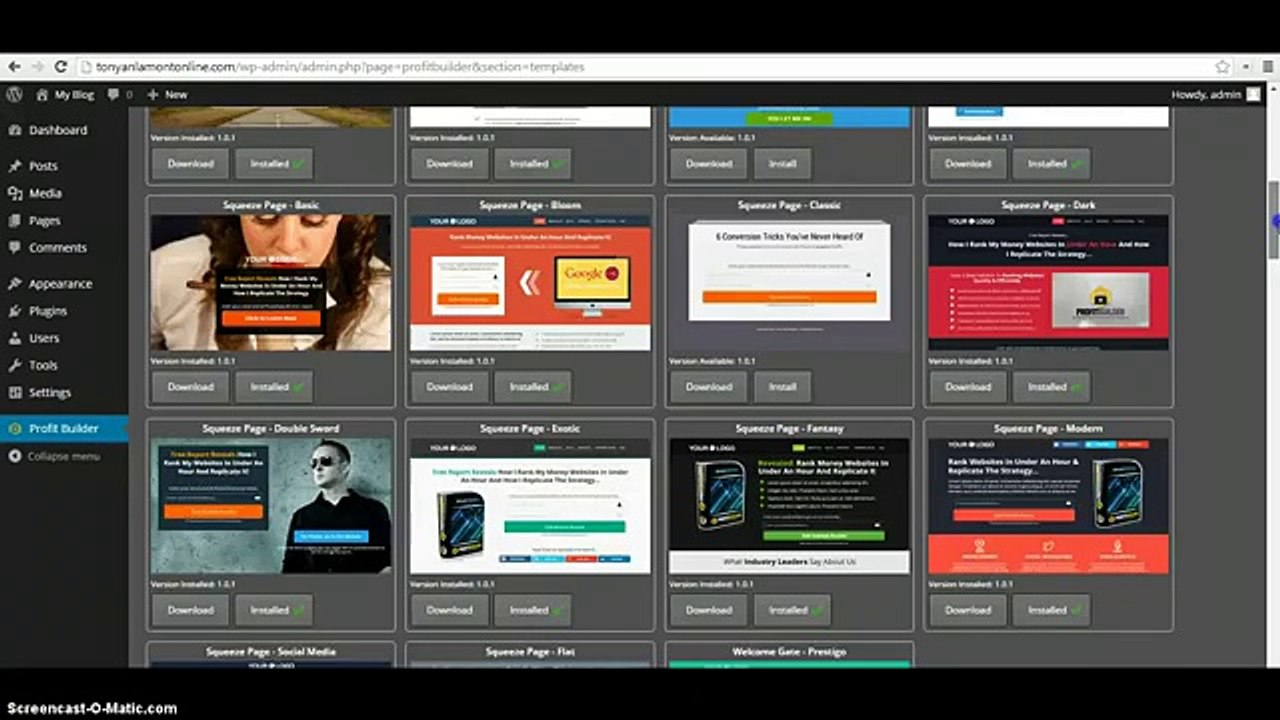1280x720 pixels.
Task: Open Plugins in sidebar
Action: pos(48,311)
